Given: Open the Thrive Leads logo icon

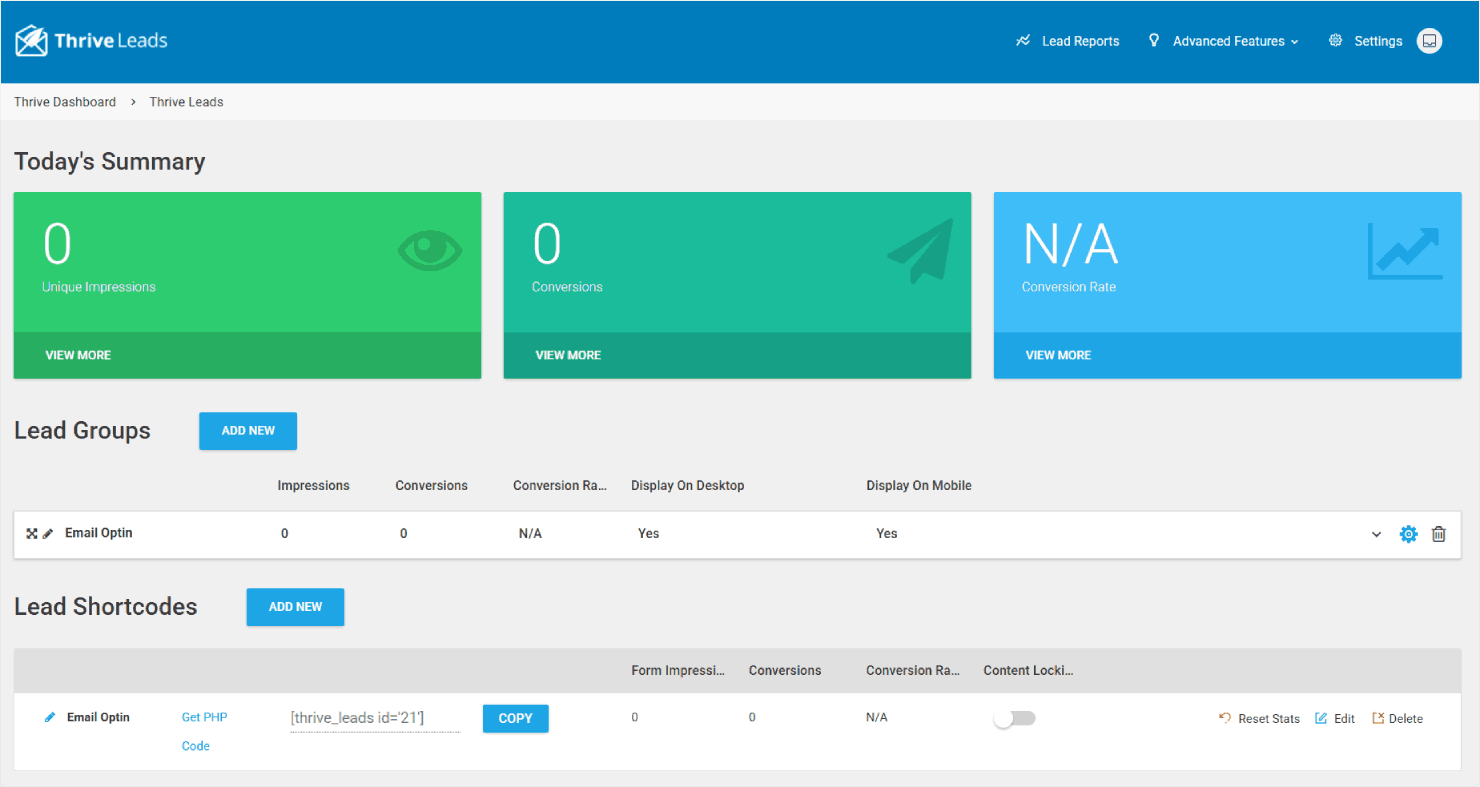Looking at the screenshot, I should (30, 40).
